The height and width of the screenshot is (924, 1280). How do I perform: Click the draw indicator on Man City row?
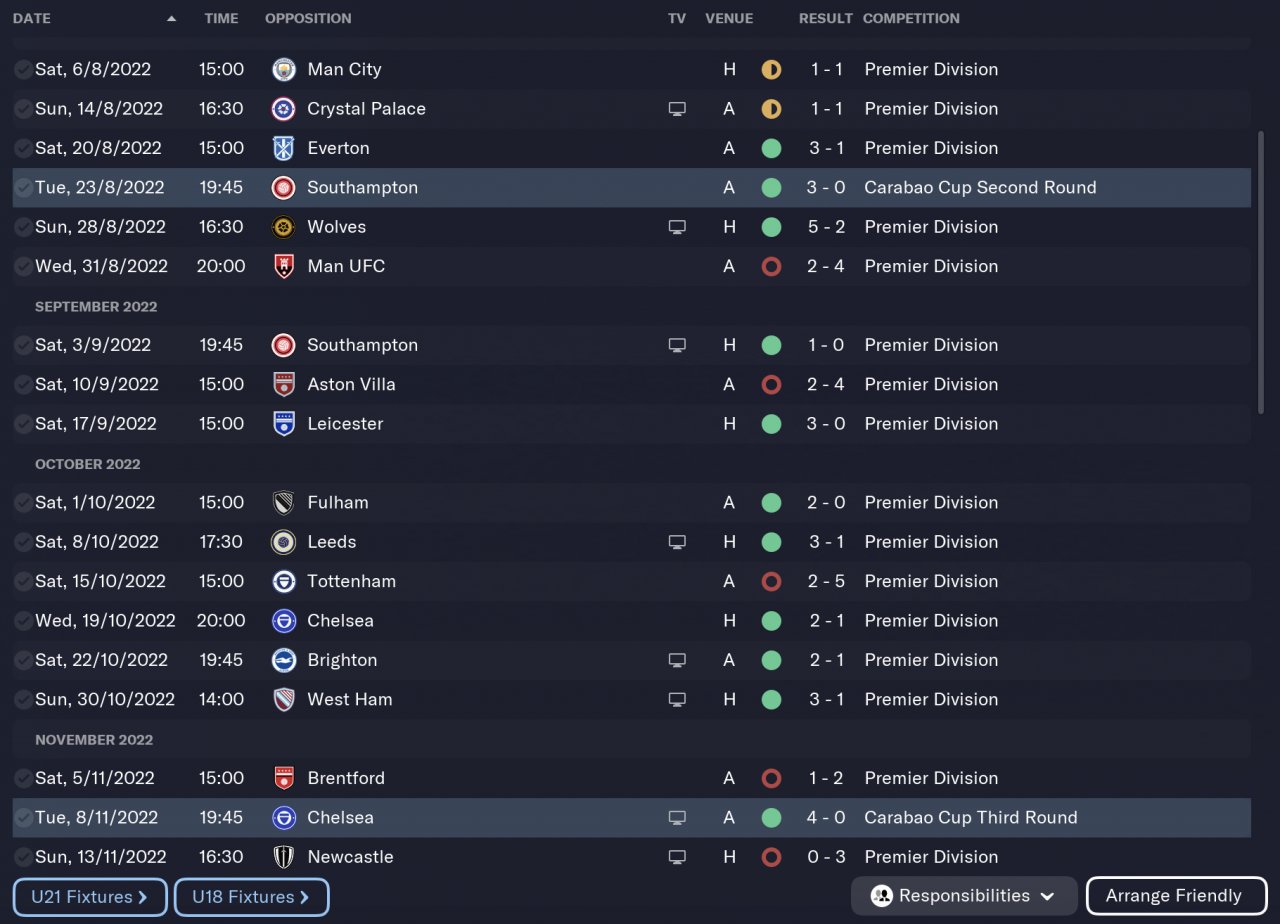(x=771, y=70)
